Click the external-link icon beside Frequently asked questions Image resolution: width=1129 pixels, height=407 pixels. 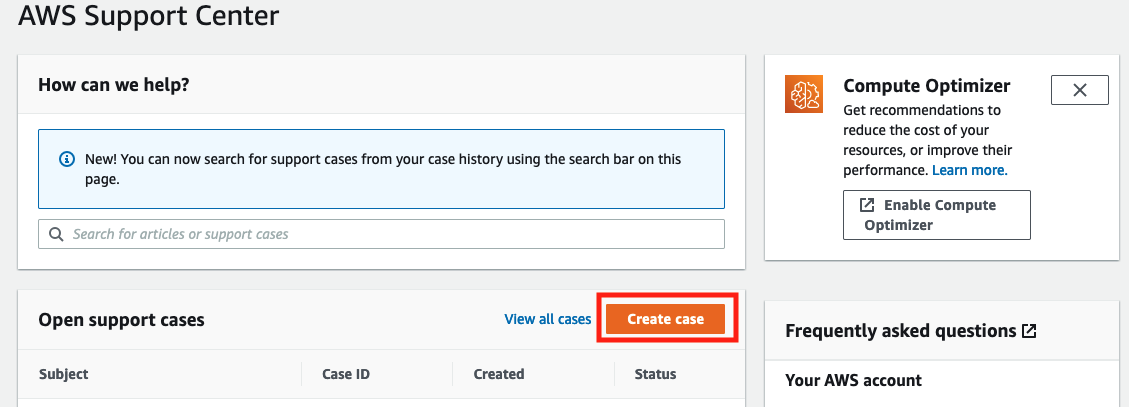1028,331
